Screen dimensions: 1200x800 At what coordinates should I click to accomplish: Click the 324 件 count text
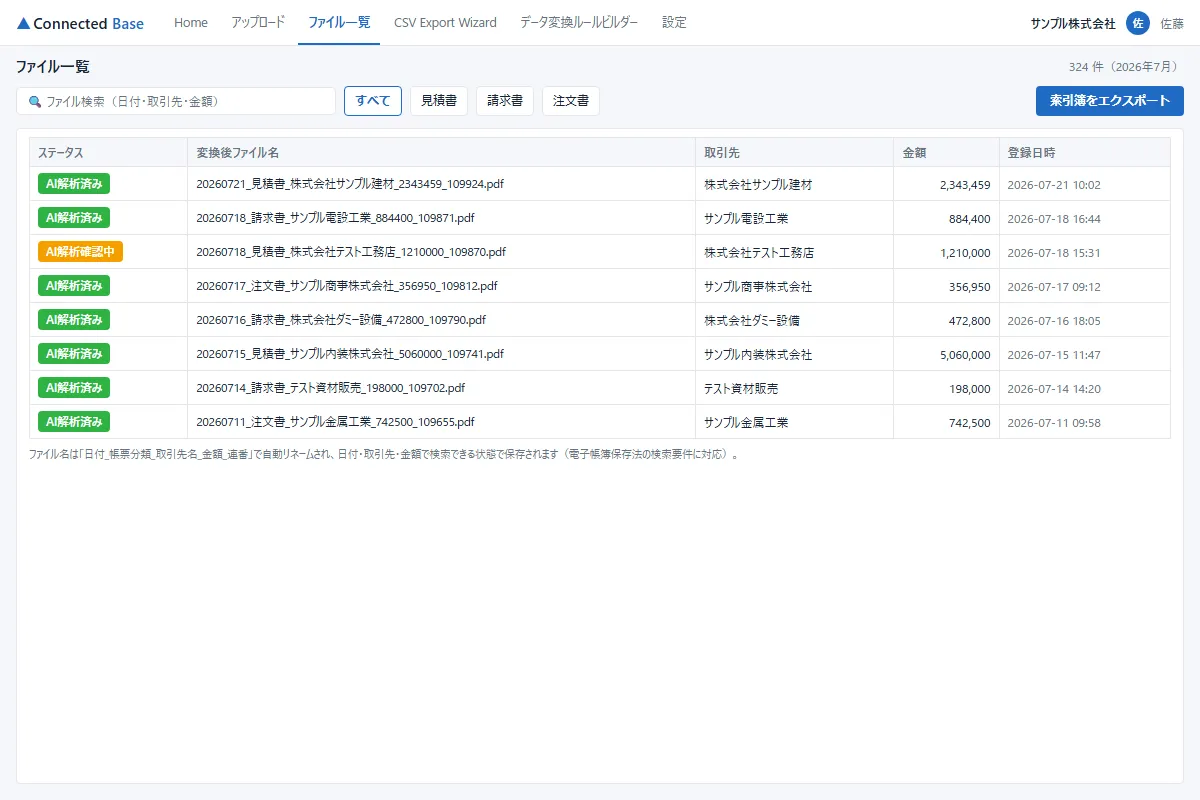(1126, 67)
